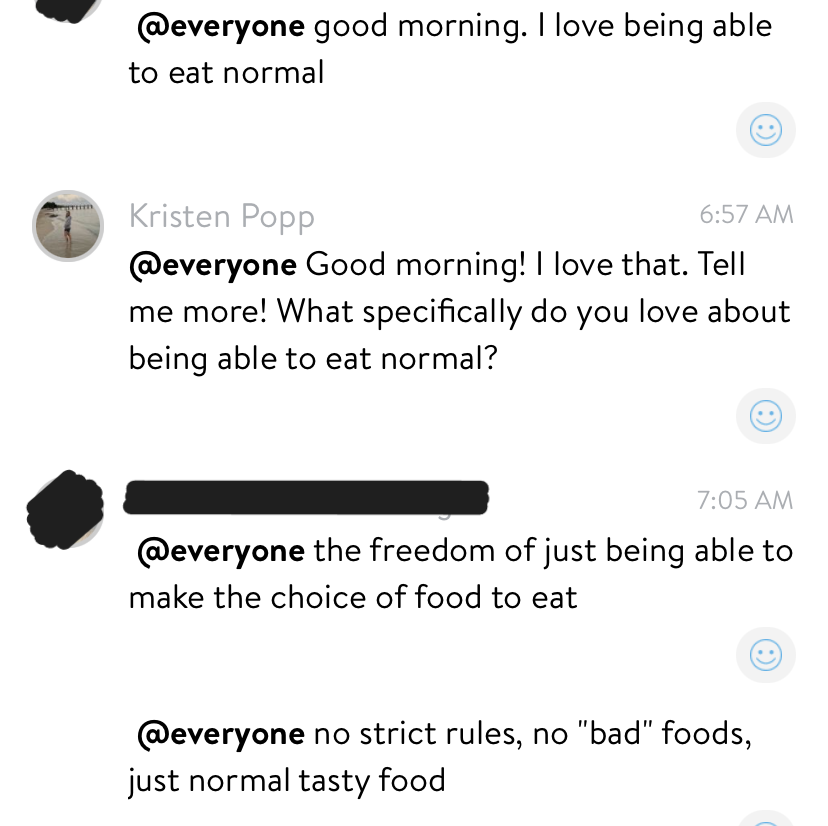
Task: Tap "make the choice of food to eat" text
Action: [x=353, y=597]
